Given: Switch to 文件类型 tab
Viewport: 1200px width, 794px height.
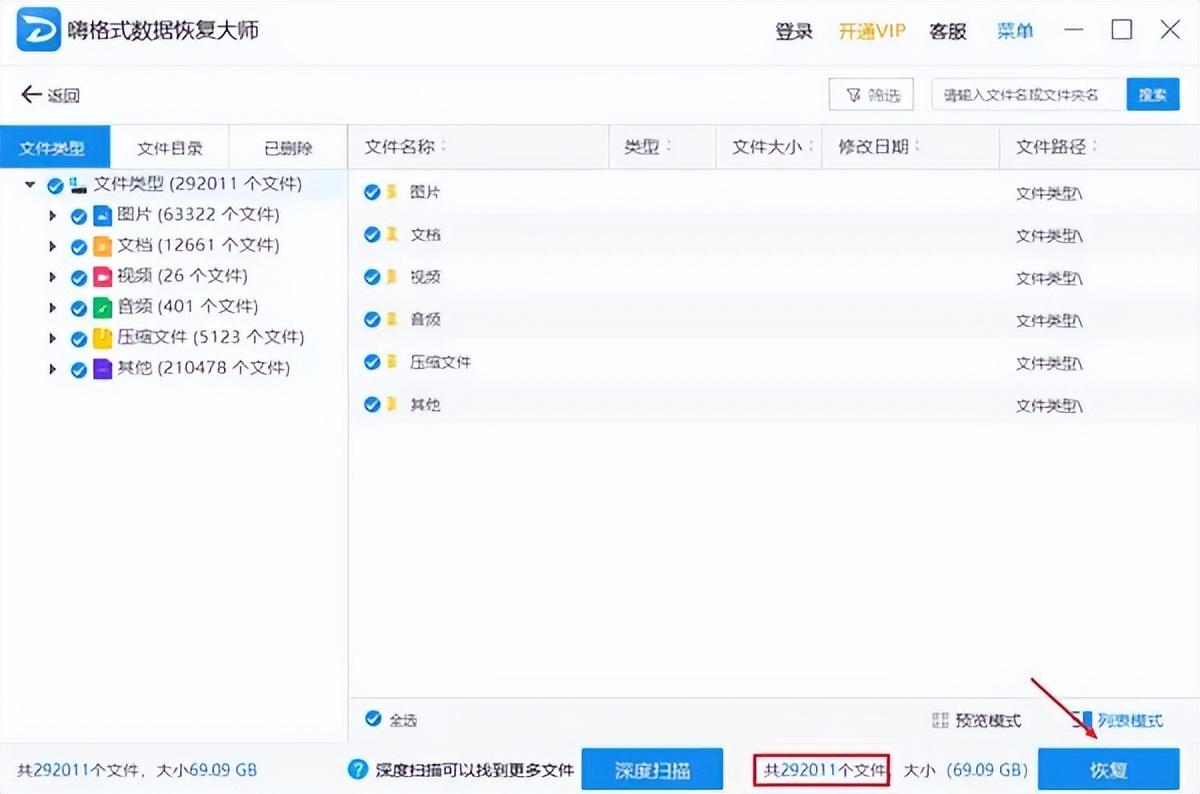Looking at the screenshot, I should 54,148.
